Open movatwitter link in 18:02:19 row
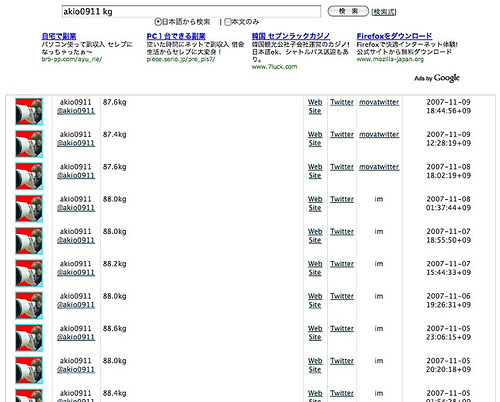 (x=379, y=167)
